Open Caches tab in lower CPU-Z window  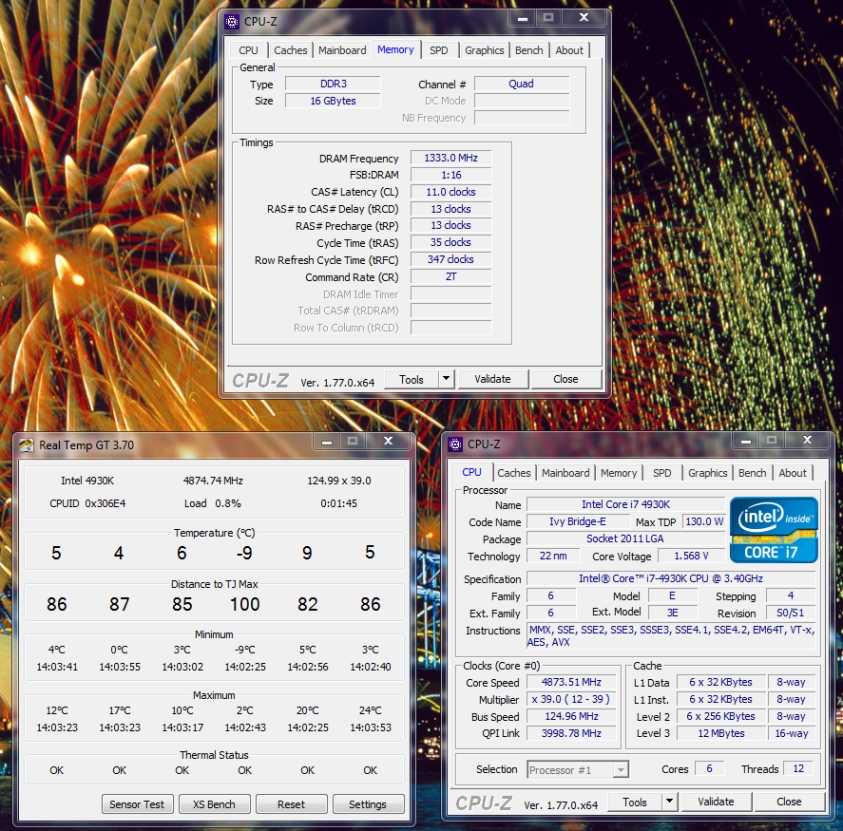pyautogui.click(x=514, y=473)
